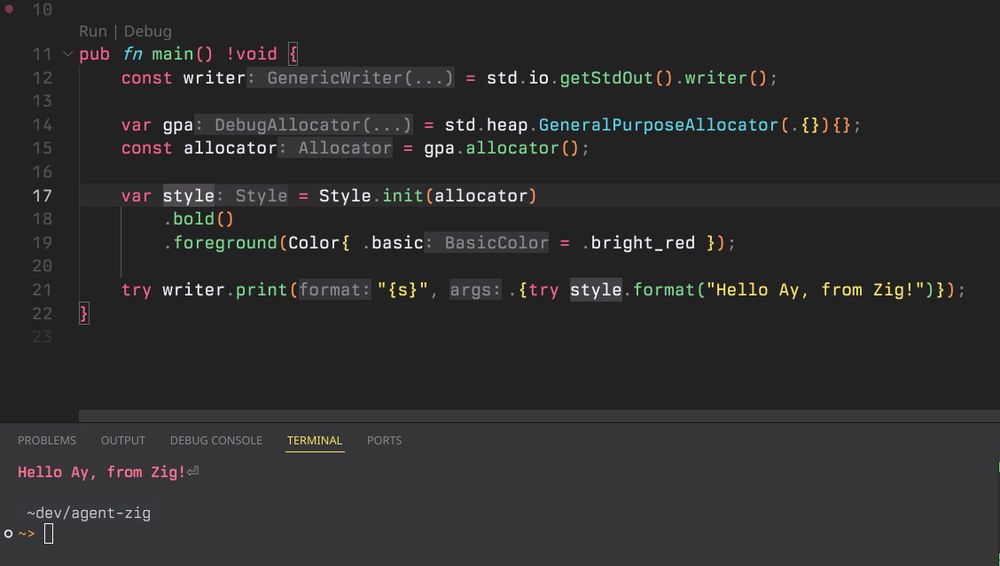The image size is (1000, 566).
Task: Click the terminal output 'Hello Ay, from Zig!'
Action: (x=101, y=472)
